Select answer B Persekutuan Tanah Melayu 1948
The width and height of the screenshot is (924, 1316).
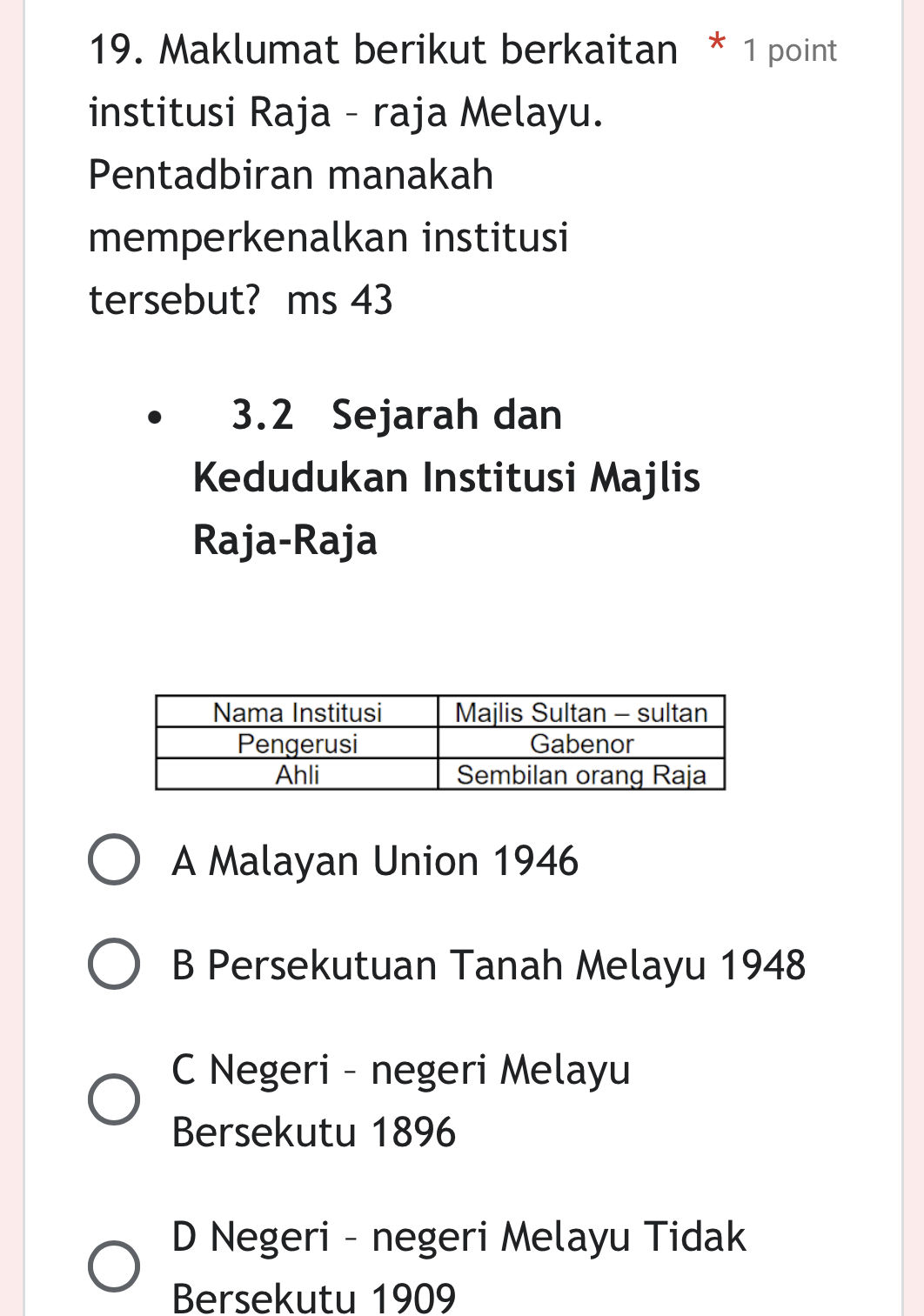click(x=113, y=964)
